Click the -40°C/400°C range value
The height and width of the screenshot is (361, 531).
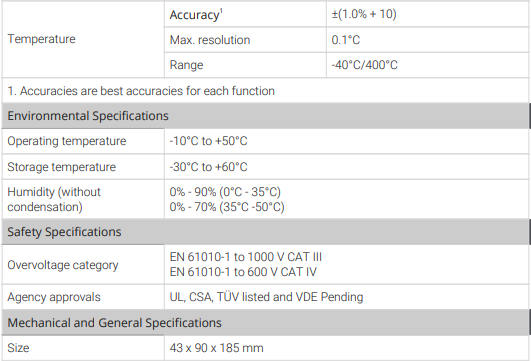(364, 65)
